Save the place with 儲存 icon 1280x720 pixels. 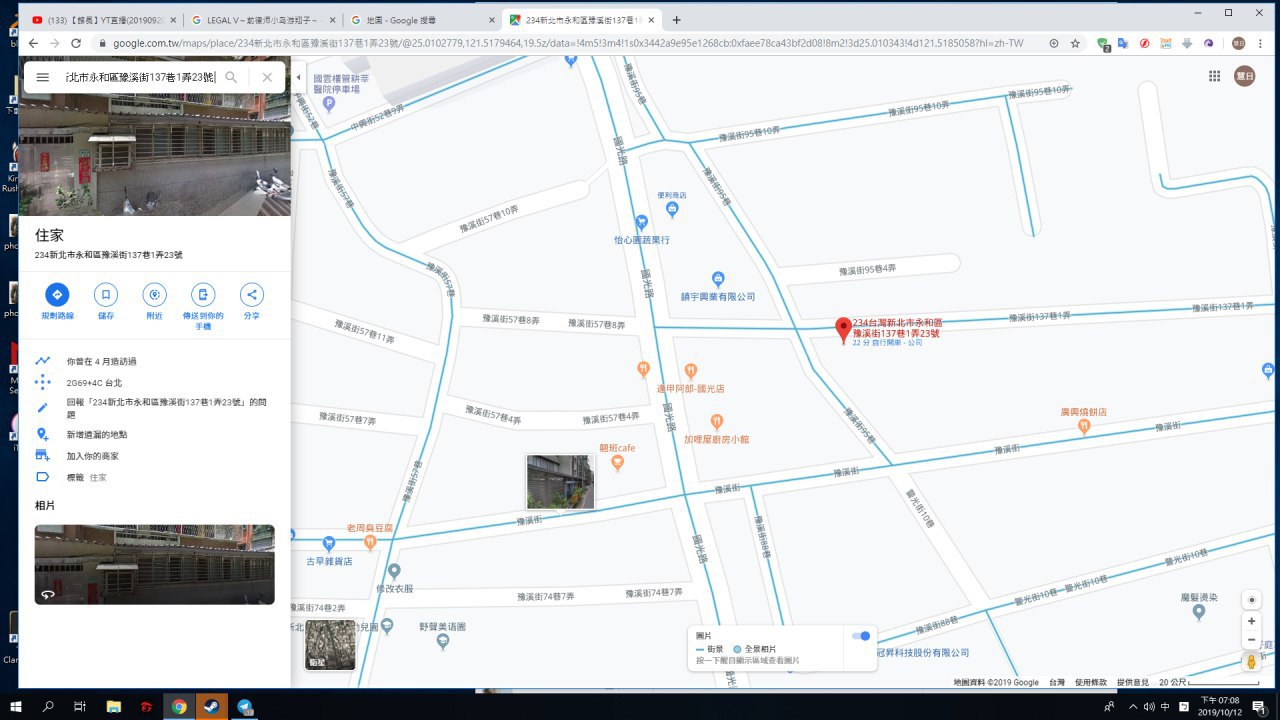[x=105, y=295]
